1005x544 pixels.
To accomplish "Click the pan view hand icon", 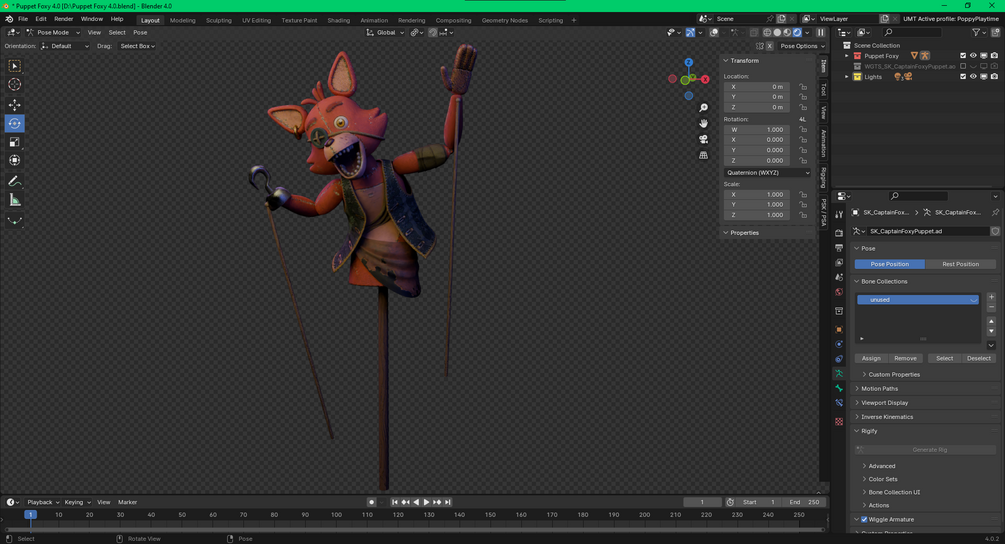I will pos(703,123).
